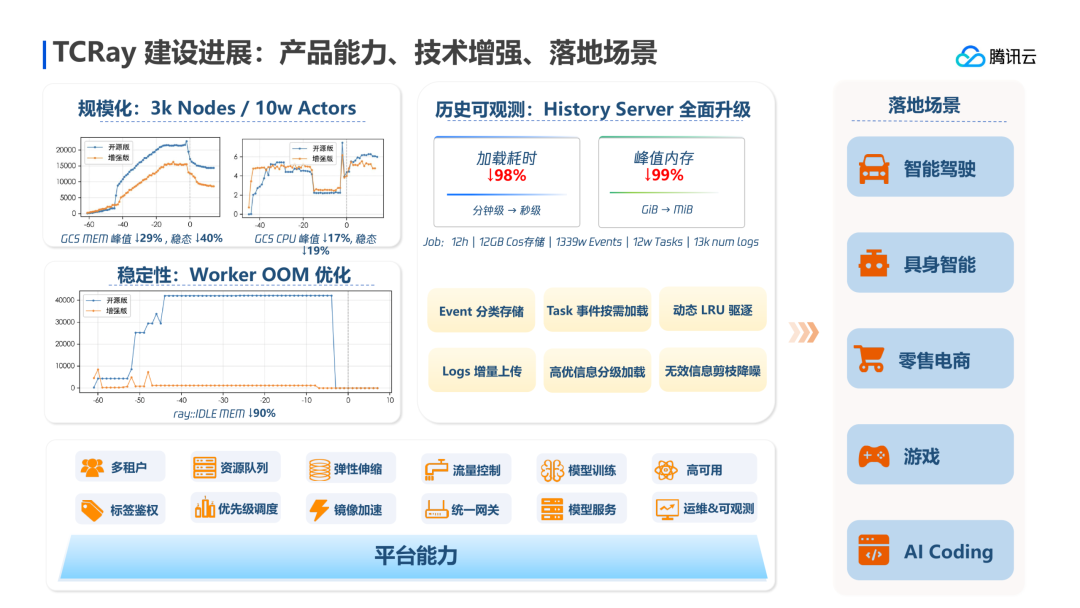Click the 落地场景 heading
The height and width of the screenshot is (608, 1080).
[924, 105]
